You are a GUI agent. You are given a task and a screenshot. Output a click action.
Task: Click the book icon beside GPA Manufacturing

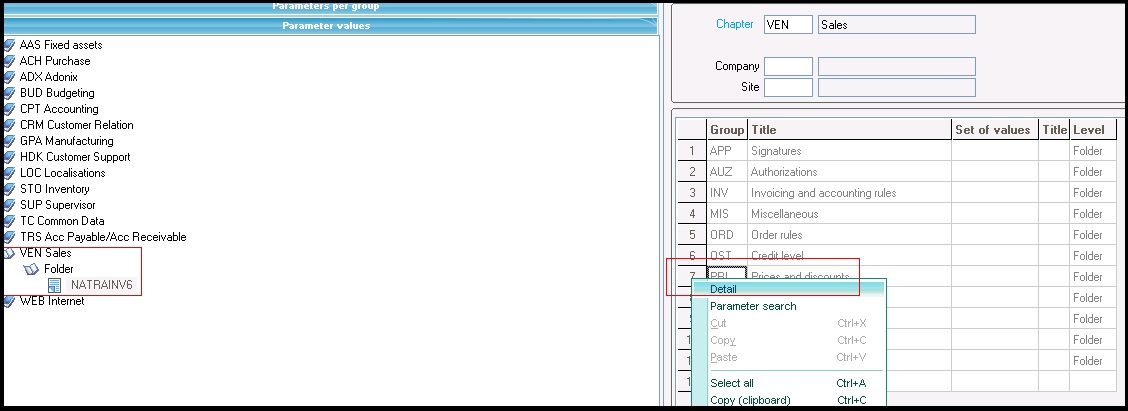9,141
